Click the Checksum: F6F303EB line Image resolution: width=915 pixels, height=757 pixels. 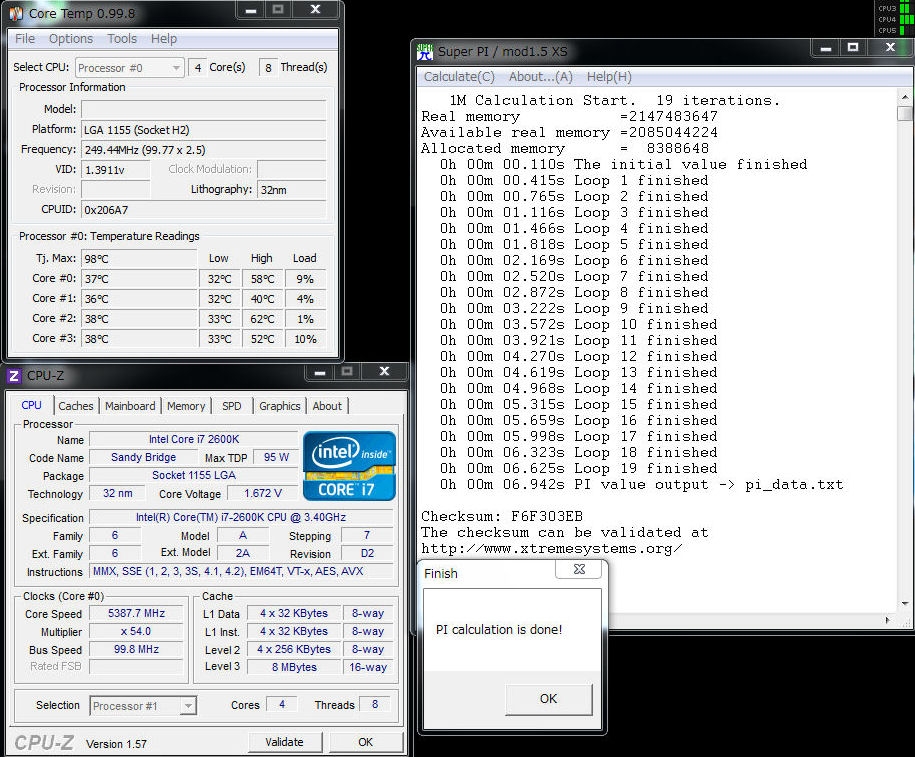(502, 516)
